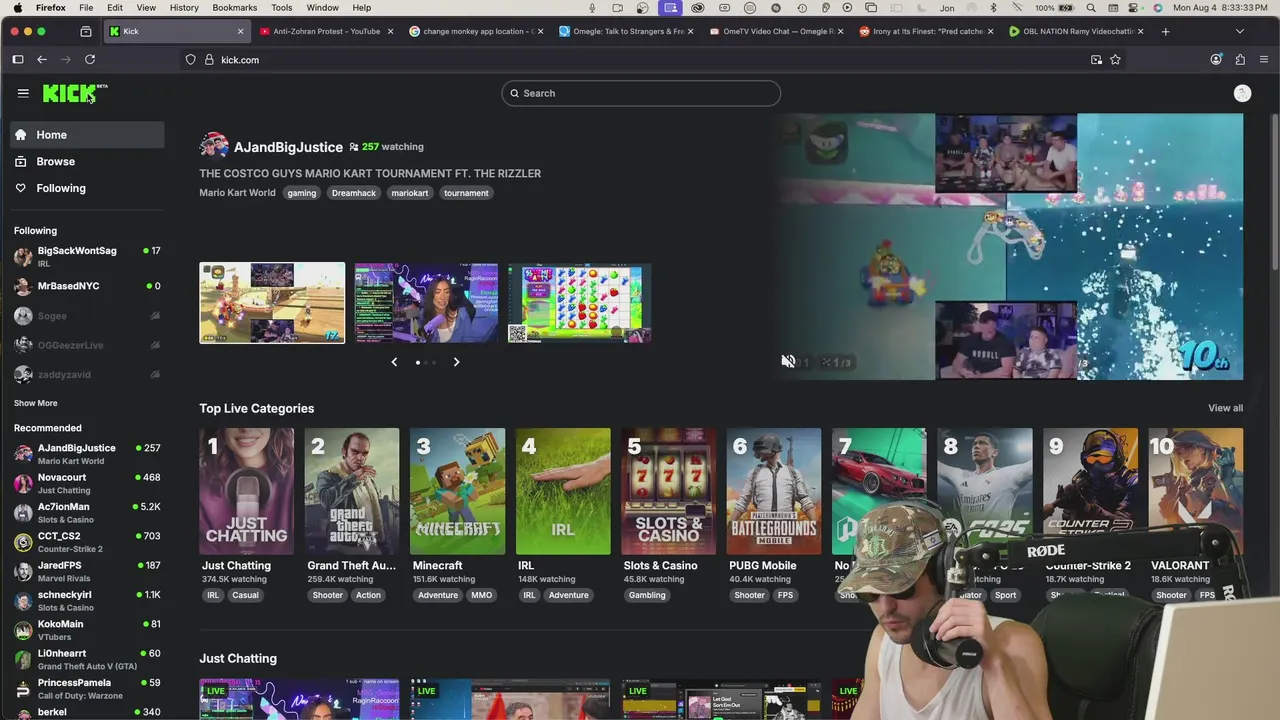Click the Gambling tag under Slots
Viewport: 1280px width, 720px height.
click(647, 595)
